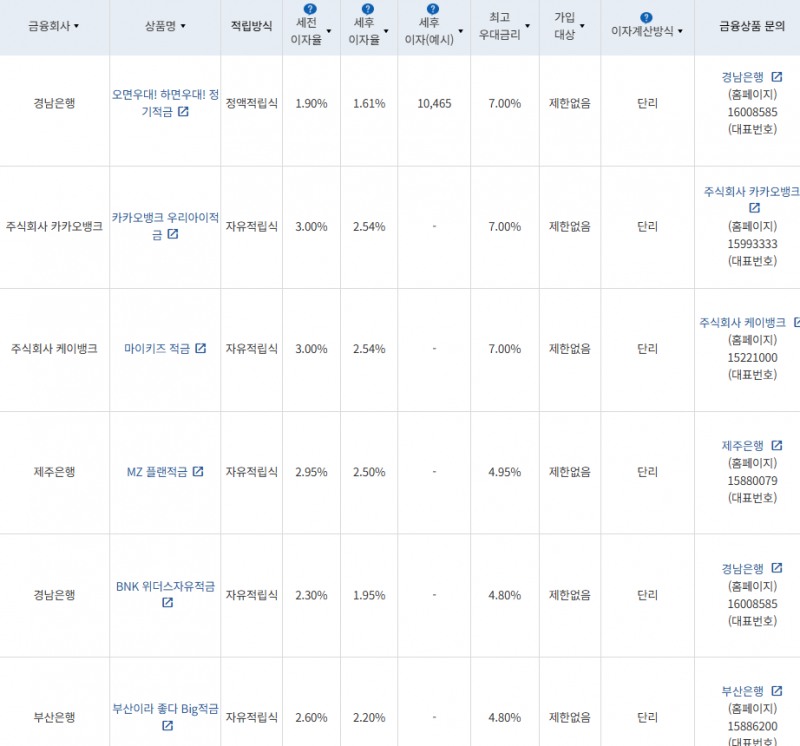Screen dimensions: 800x746
Task: Click 금융상품 문의 column header
Action: pos(752,26)
